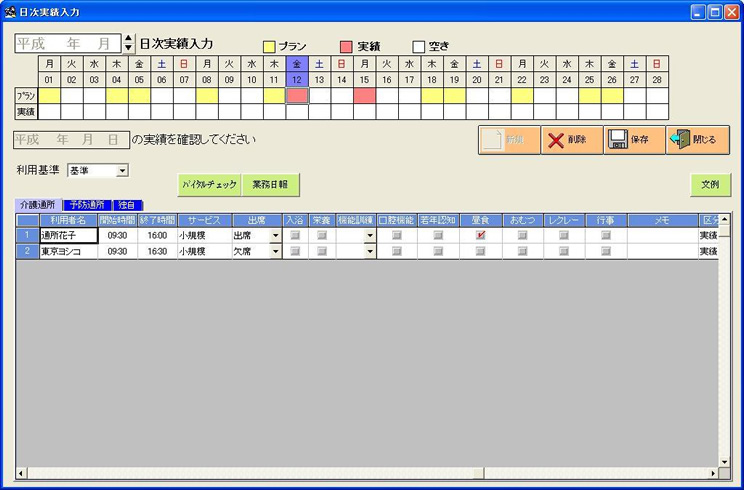Image resolution: width=744 pixels, height=490 pixels.
Task: Click the disabled 新規 new document button
Action: 508,140
